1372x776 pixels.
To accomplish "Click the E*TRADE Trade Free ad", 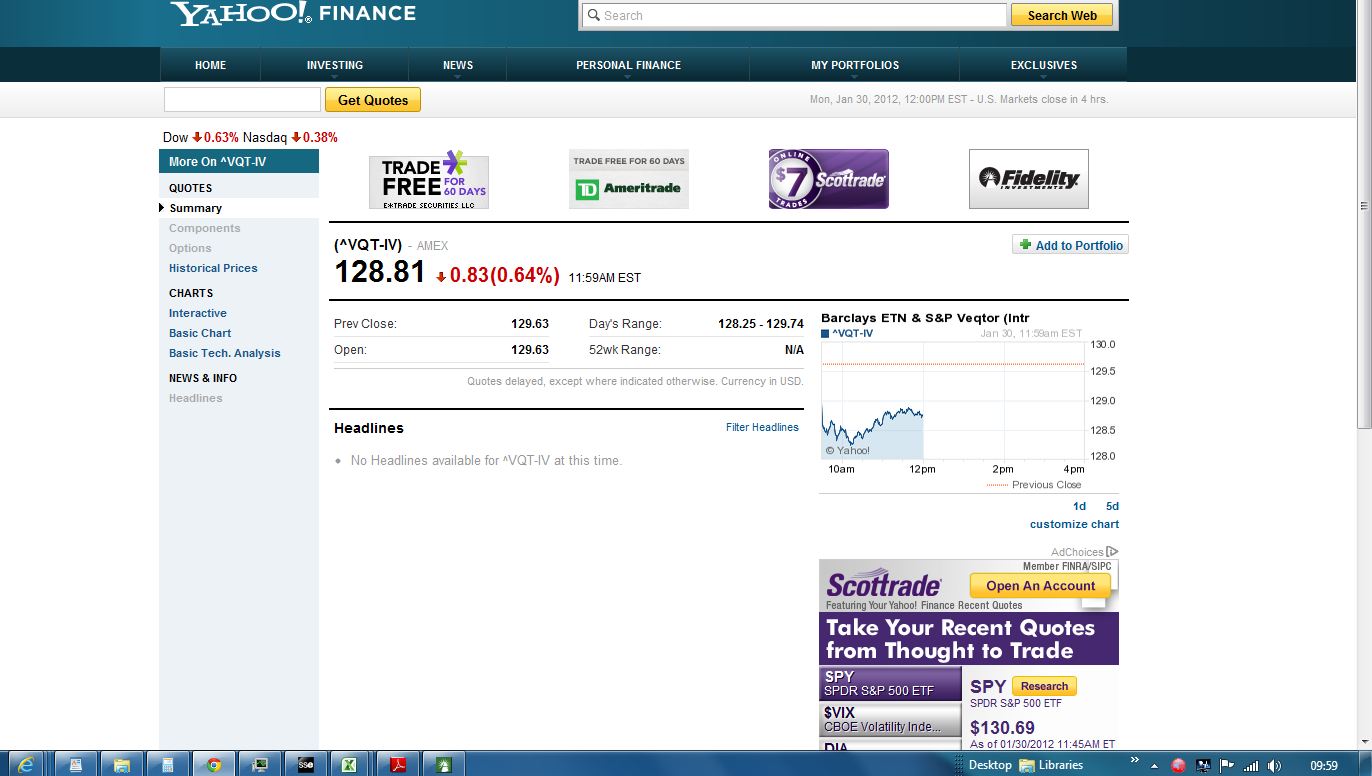I will pyautogui.click(x=429, y=179).
